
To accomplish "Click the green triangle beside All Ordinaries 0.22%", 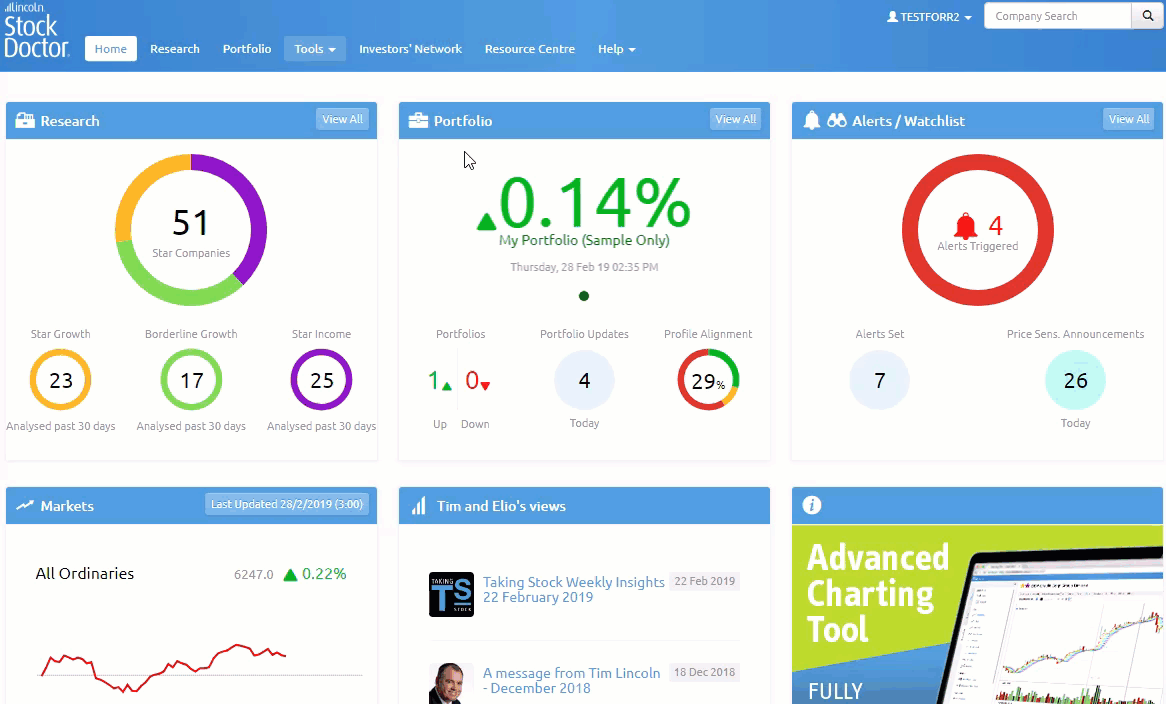I will [290, 575].
